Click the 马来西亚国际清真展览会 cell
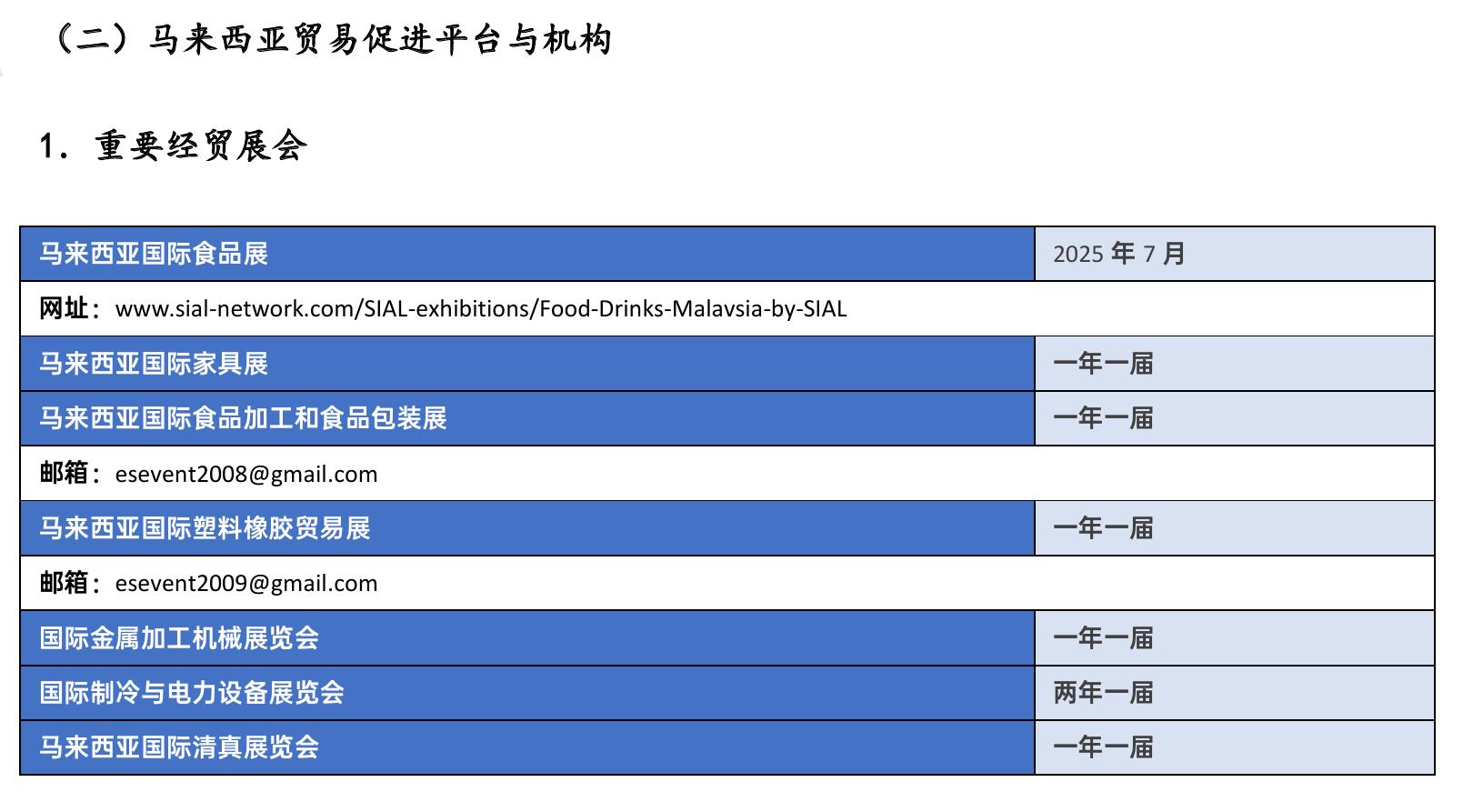The width and height of the screenshot is (1463, 812). tap(527, 747)
